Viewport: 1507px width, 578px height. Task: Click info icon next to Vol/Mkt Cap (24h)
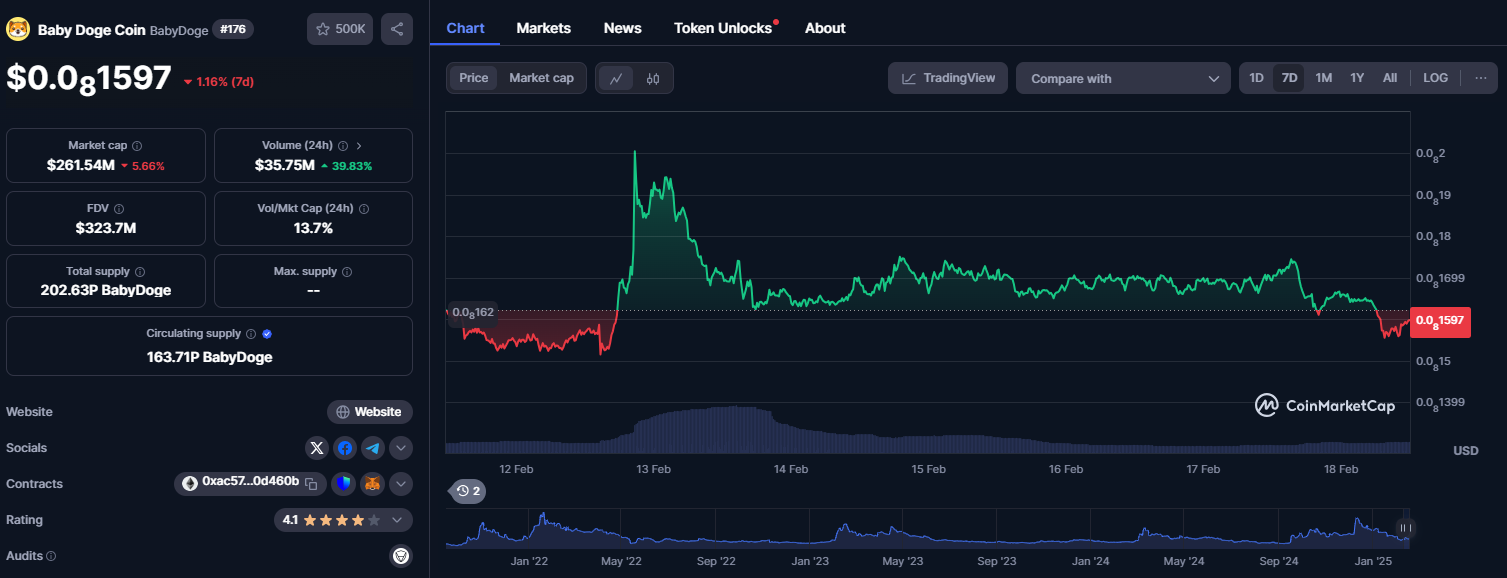(364, 209)
